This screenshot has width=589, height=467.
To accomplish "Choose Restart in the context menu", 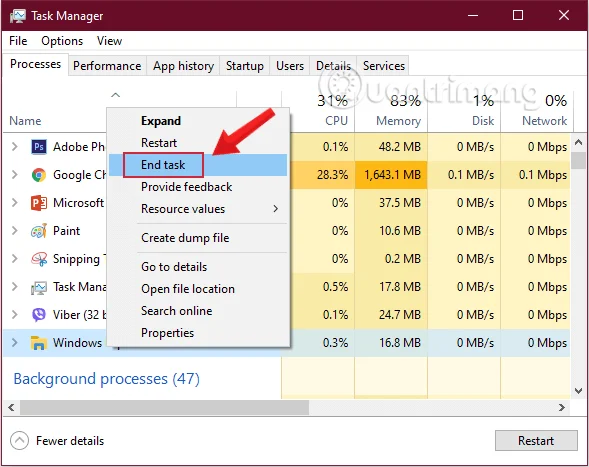I will pyautogui.click(x=199, y=143).
